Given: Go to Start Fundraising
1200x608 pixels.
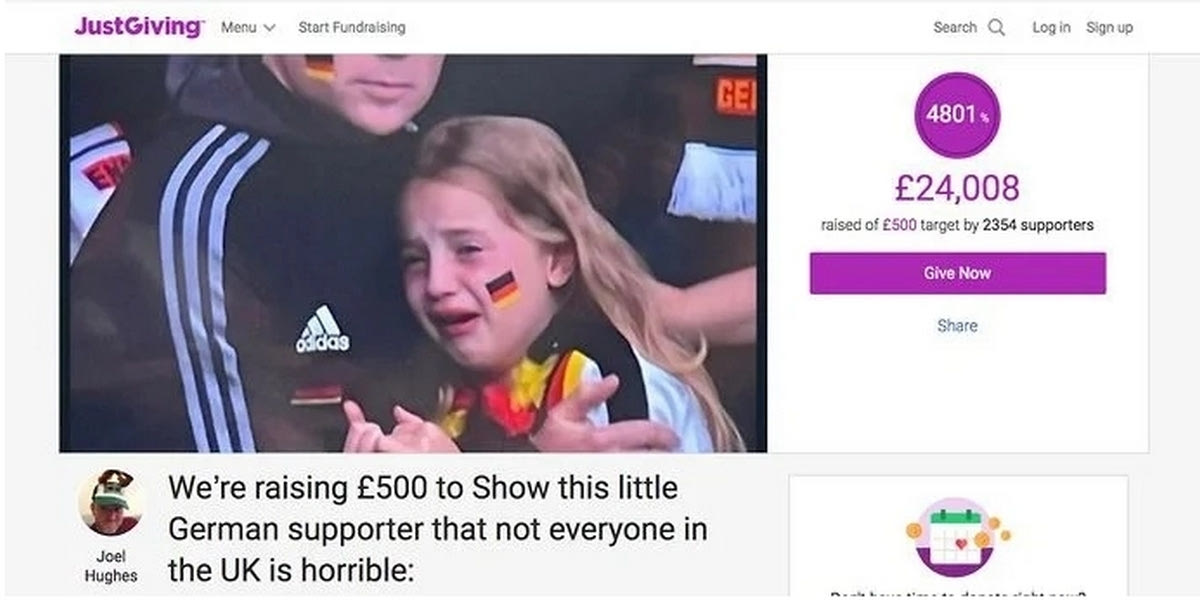Looking at the screenshot, I should (352, 28).
